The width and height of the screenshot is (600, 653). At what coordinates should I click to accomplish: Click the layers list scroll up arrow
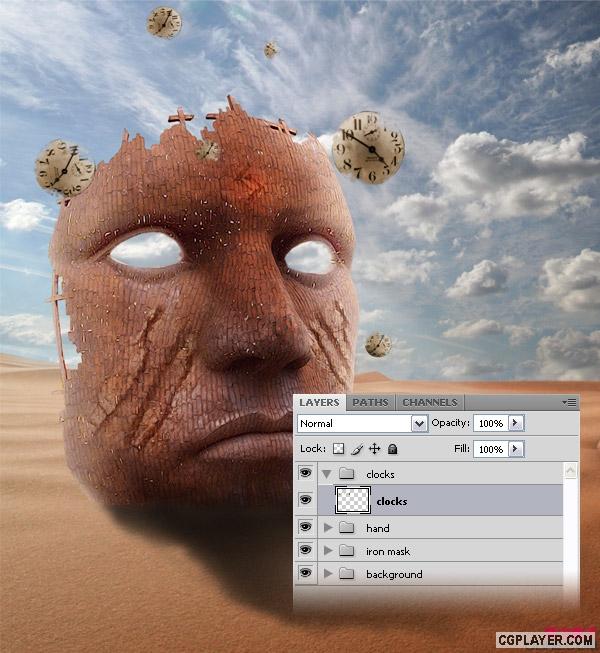570,471
